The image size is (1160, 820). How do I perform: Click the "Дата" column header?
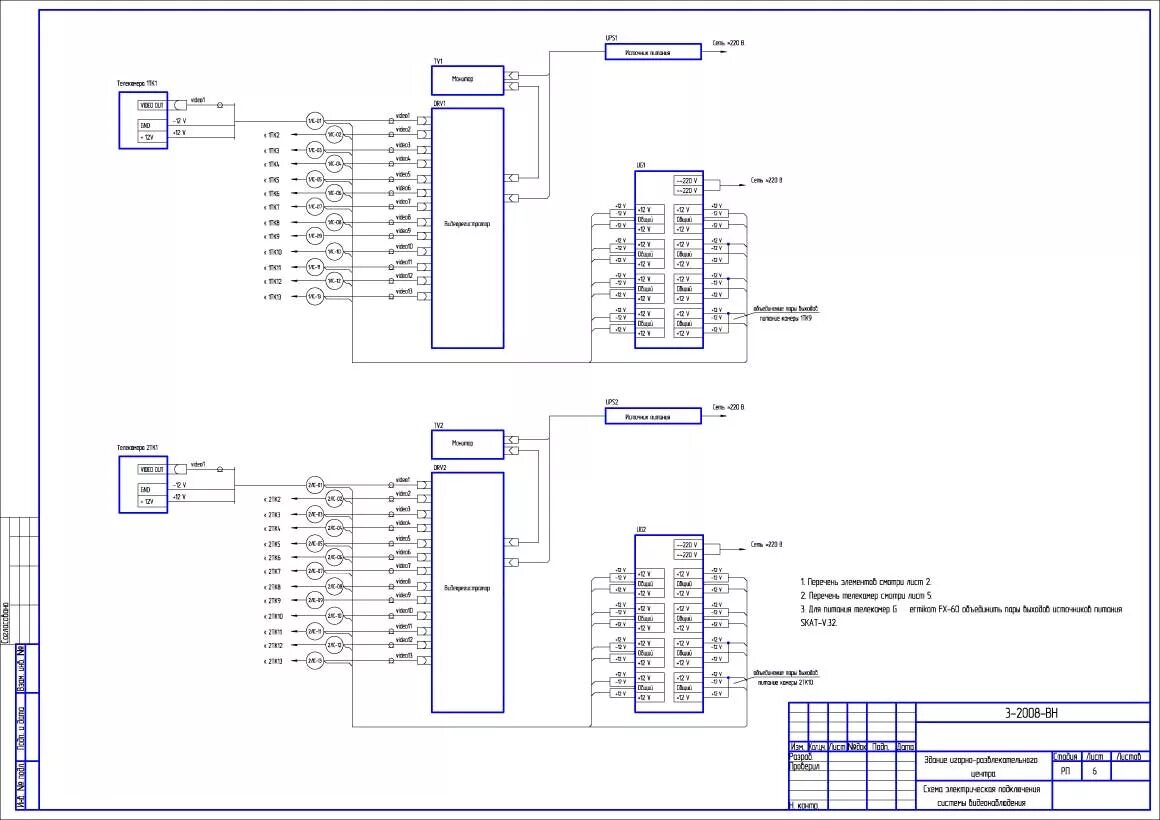point(906,747)
